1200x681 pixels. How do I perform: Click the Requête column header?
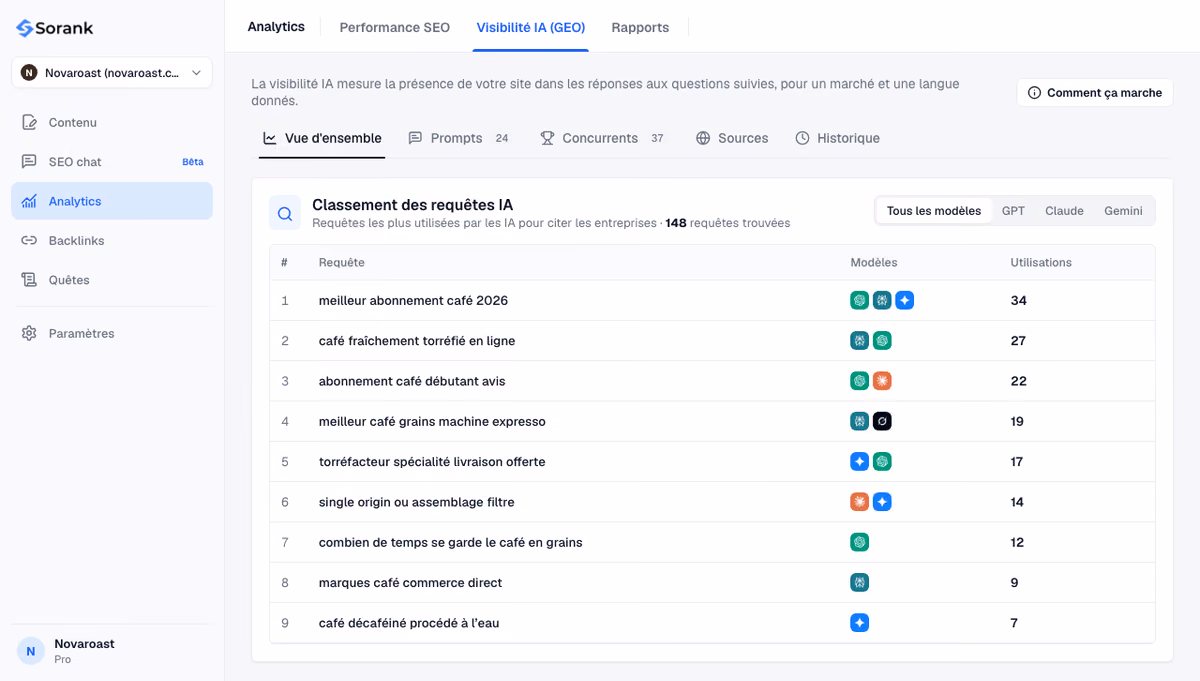[342, 263]
